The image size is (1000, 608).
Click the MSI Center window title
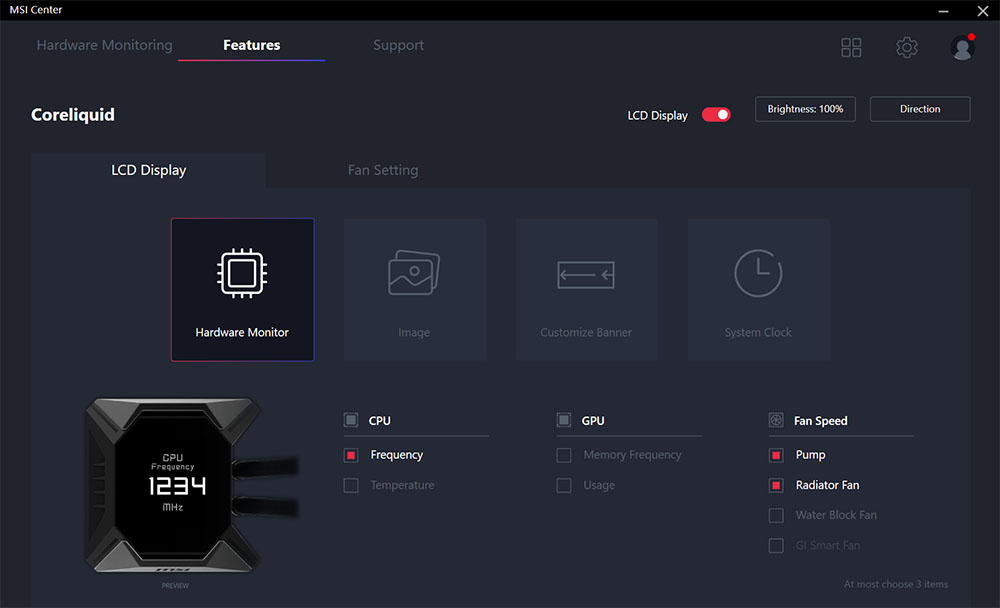(36, 10)
